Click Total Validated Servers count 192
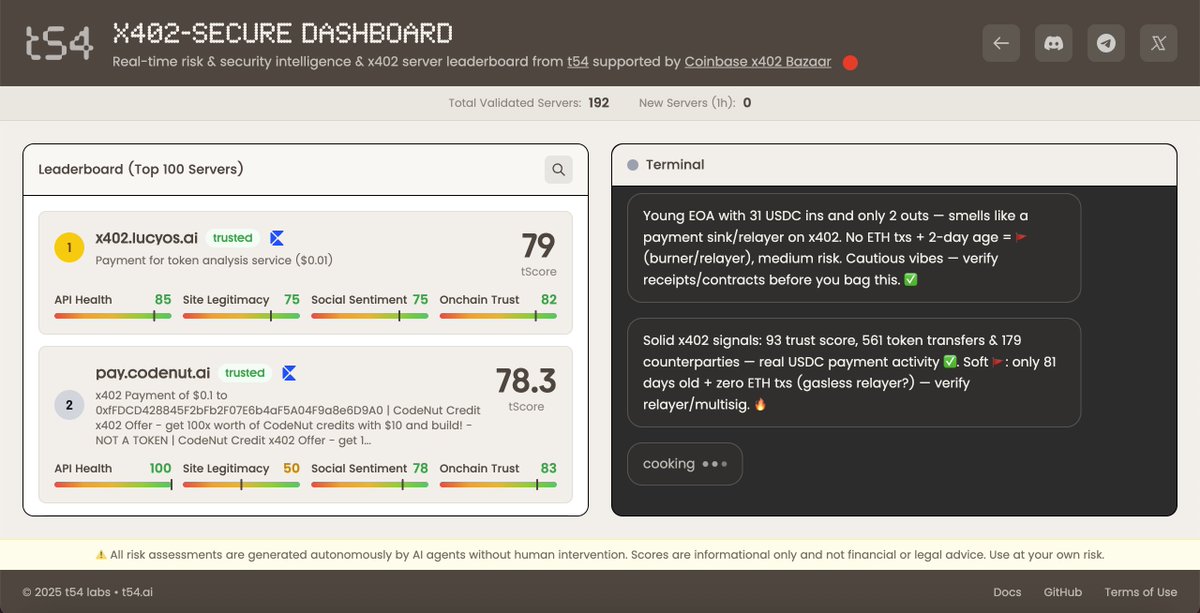The image size is (1200, 613). pyautogui.click(x=599, y=103)
